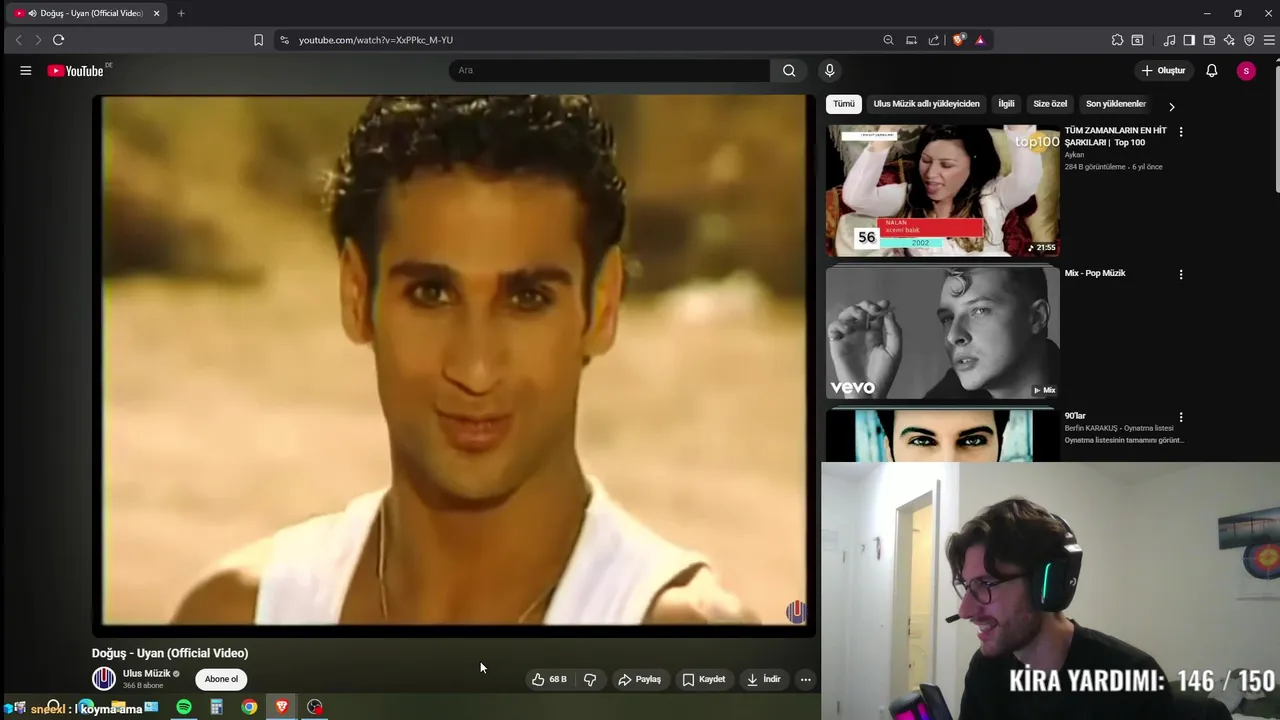Go back with browser back arrow
1280x720 pixels.
tap(18, 40)
